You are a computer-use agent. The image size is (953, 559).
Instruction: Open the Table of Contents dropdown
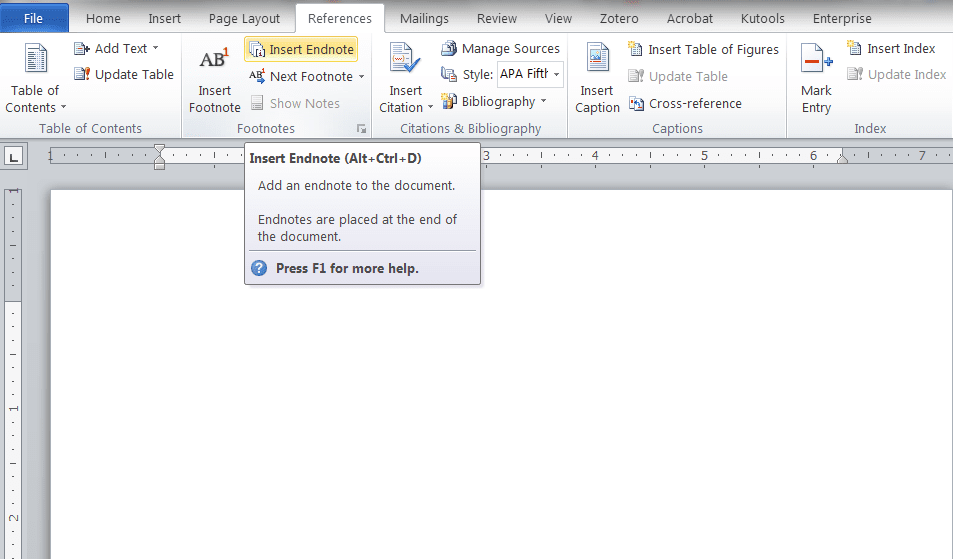36,99
